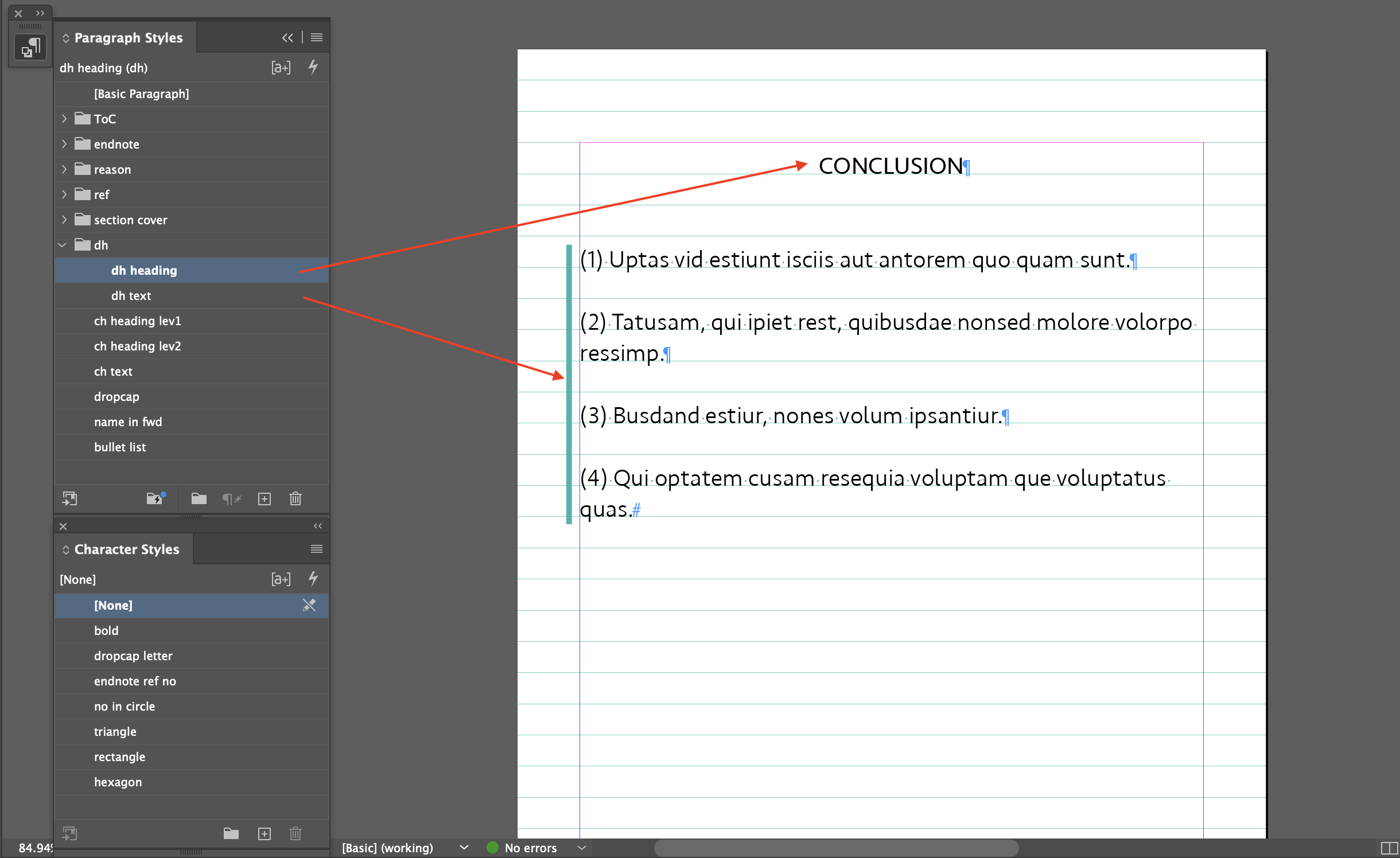Open the Character Styles panel menu

click(317, 549)
